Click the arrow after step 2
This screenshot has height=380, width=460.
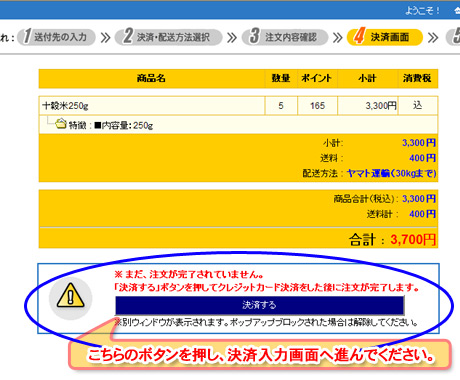232,38
